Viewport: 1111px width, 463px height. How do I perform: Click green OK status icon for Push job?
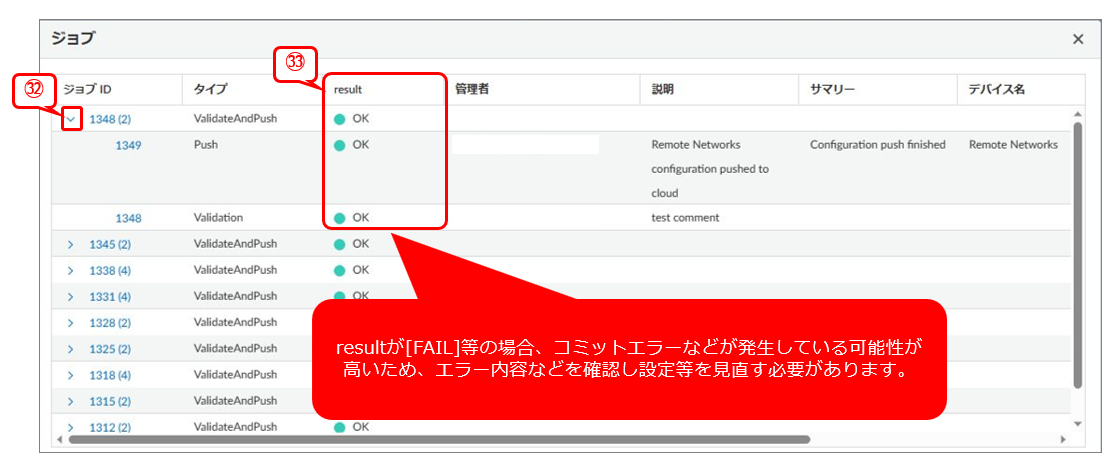(x=340, y=145)
